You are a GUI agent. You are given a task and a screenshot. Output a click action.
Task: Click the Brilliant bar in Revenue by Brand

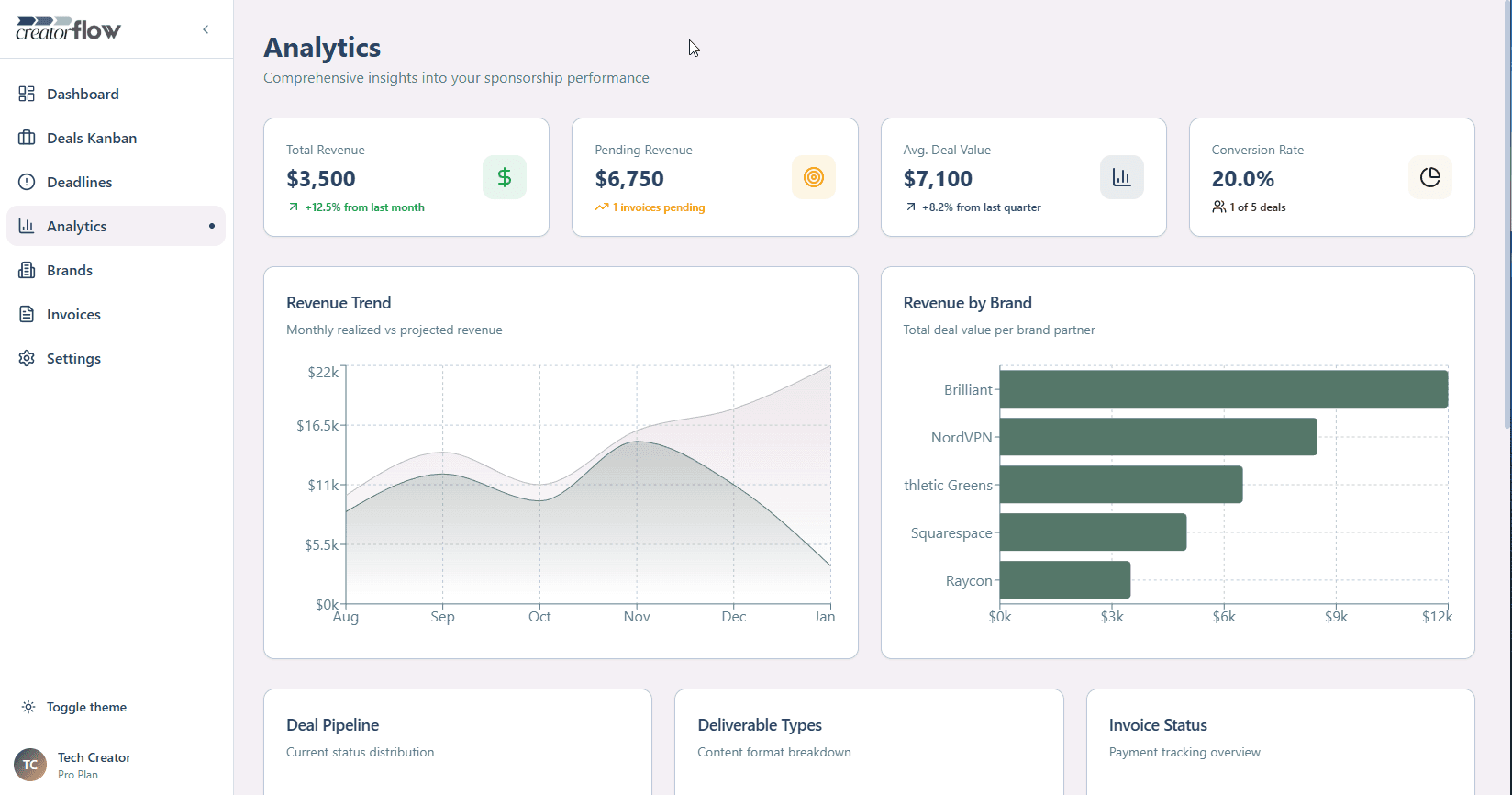[1223, 389]
